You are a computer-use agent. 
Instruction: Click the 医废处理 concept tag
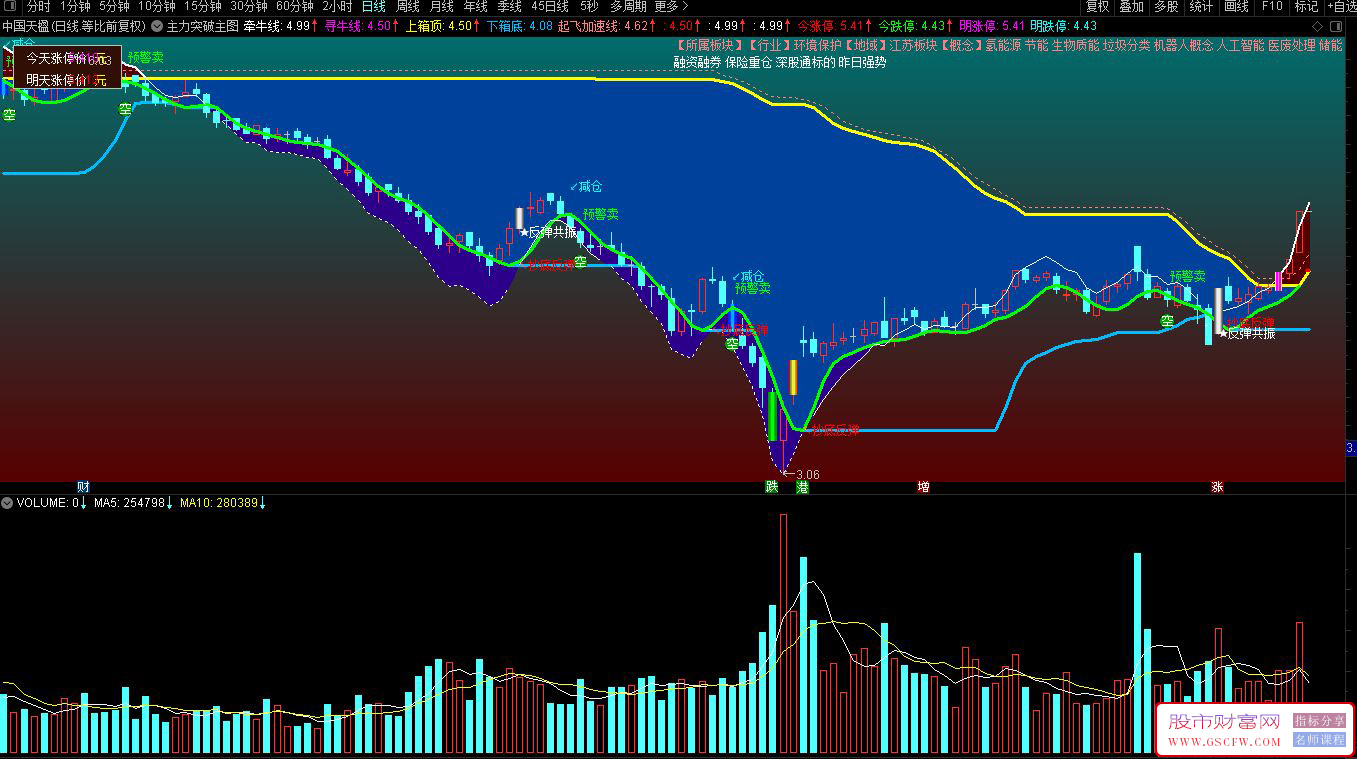(1292, 45)
